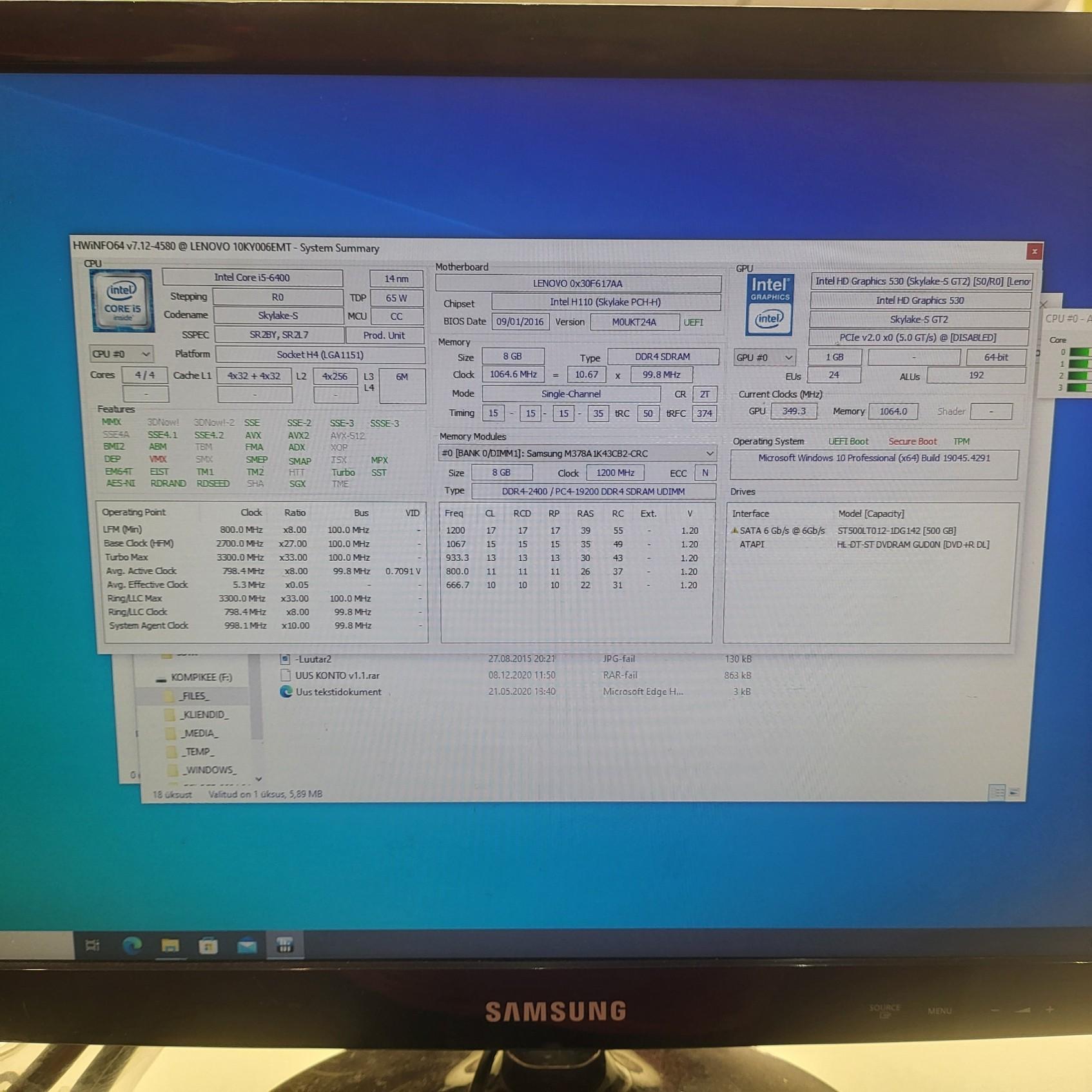The image size is (1092, 1092).
Task: Switch Explorer to large icons view
Action: [x=1014, y=792]
